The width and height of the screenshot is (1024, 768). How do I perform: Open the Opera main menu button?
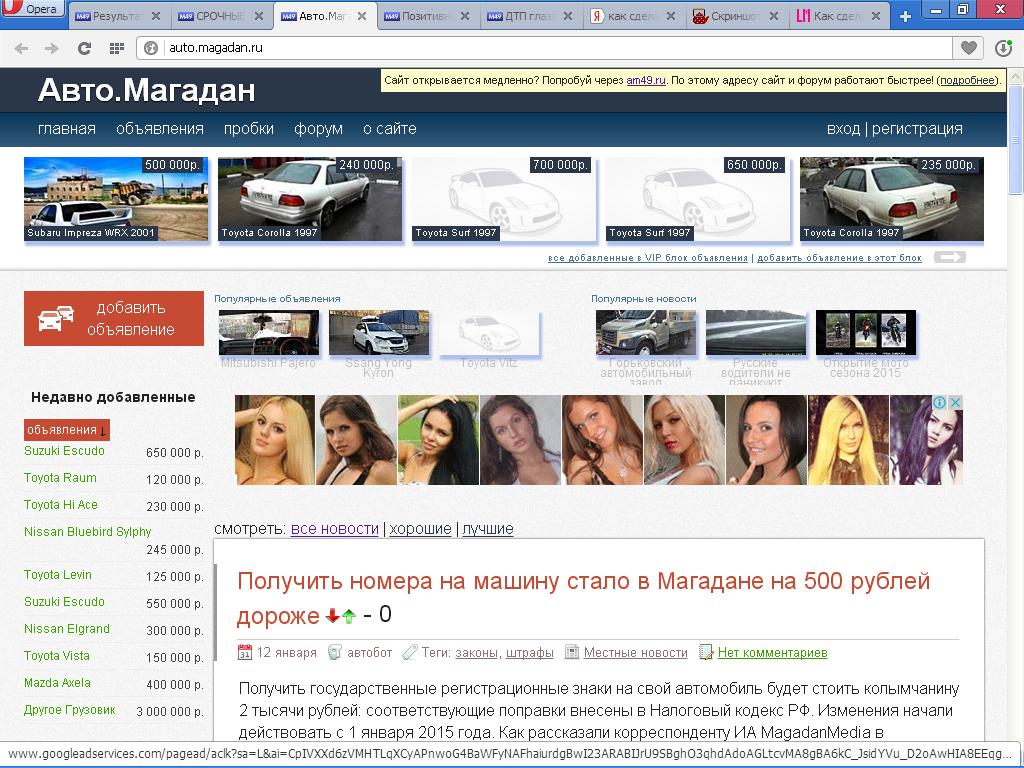point(33,10)
